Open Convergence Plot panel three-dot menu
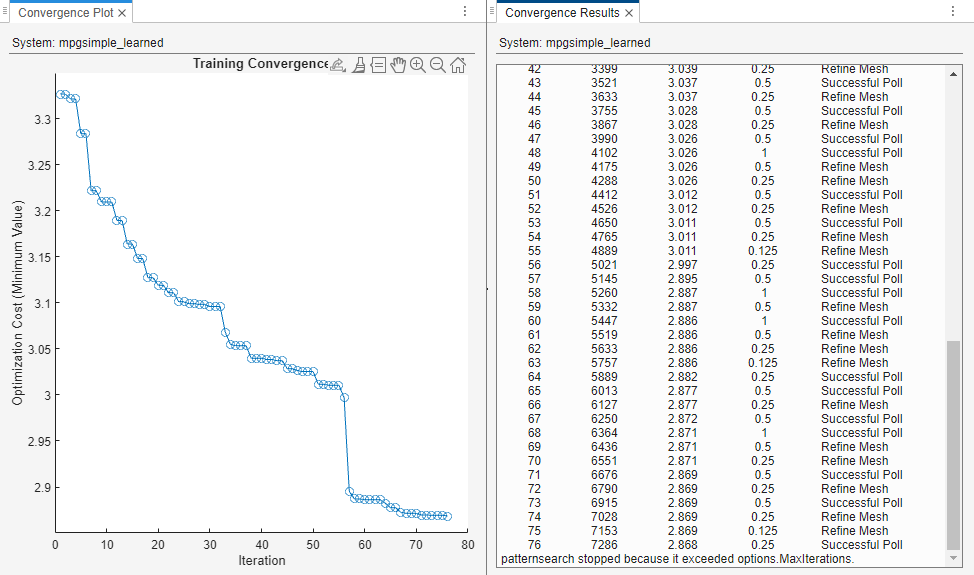The height and width of the screenshot is (575, 974). (x=464, y=12)
